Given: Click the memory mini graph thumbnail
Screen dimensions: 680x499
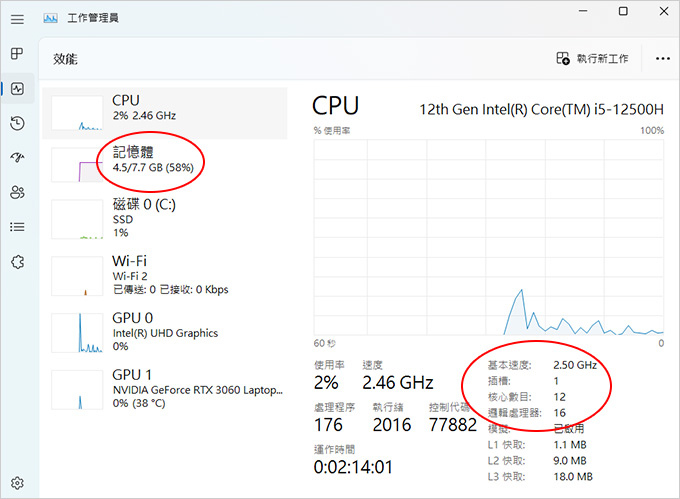Looking at the screenshot, I should 77,165.
